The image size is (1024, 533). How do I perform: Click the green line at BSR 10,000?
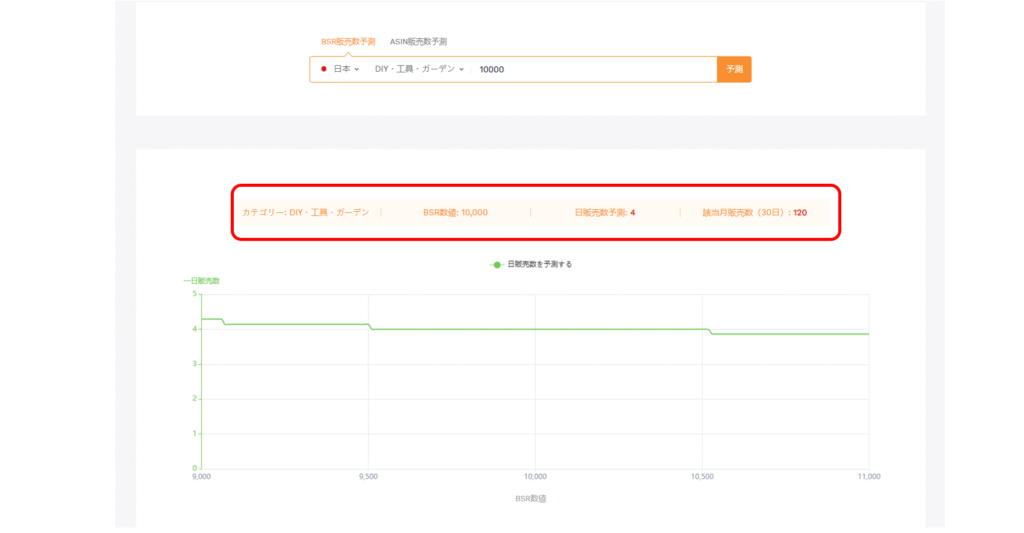click(x=535, y=329)
